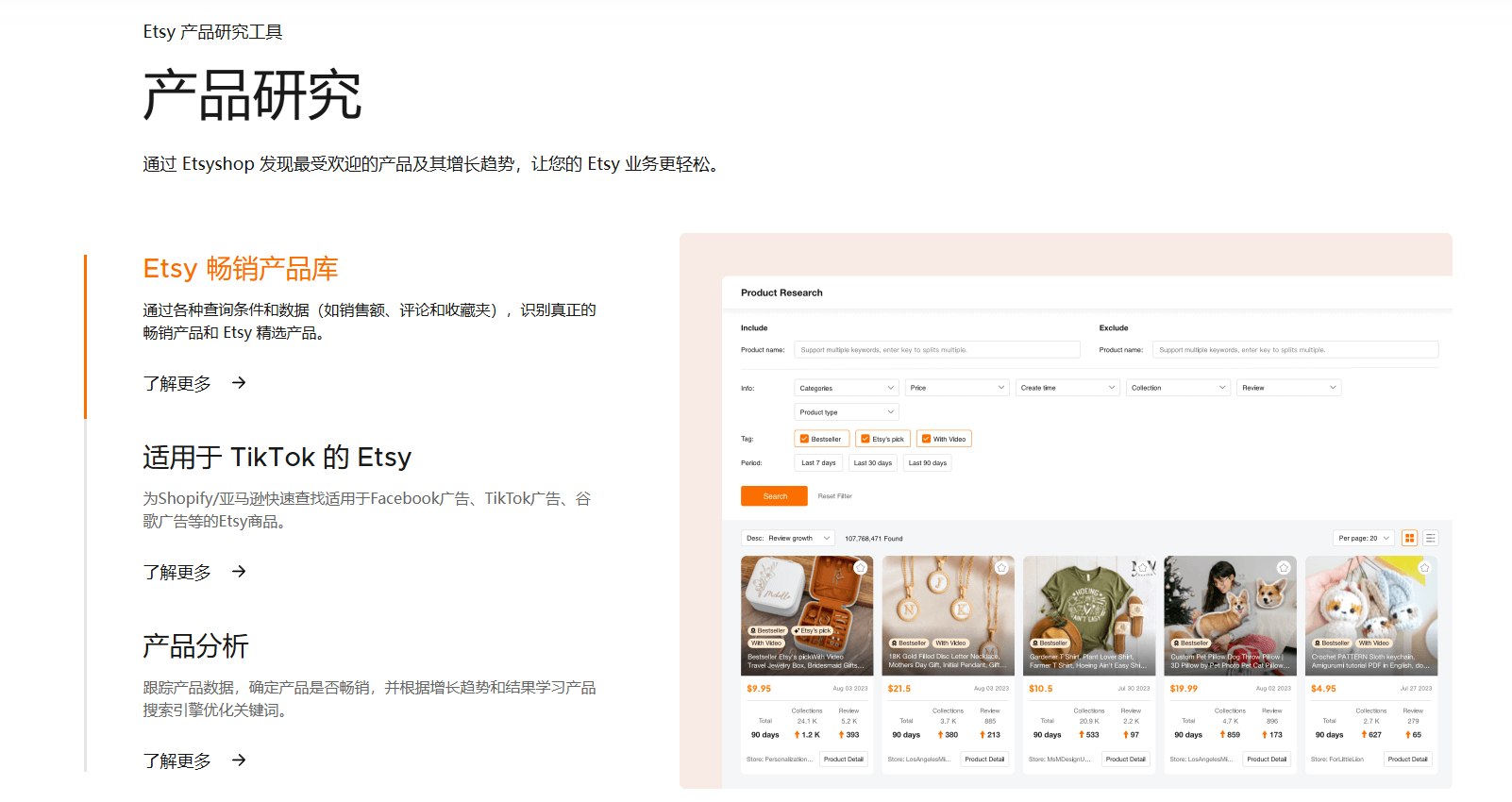Open the Categories dropdown
The width and height of the screenshot is (1512, 802).
coord(847,388)
